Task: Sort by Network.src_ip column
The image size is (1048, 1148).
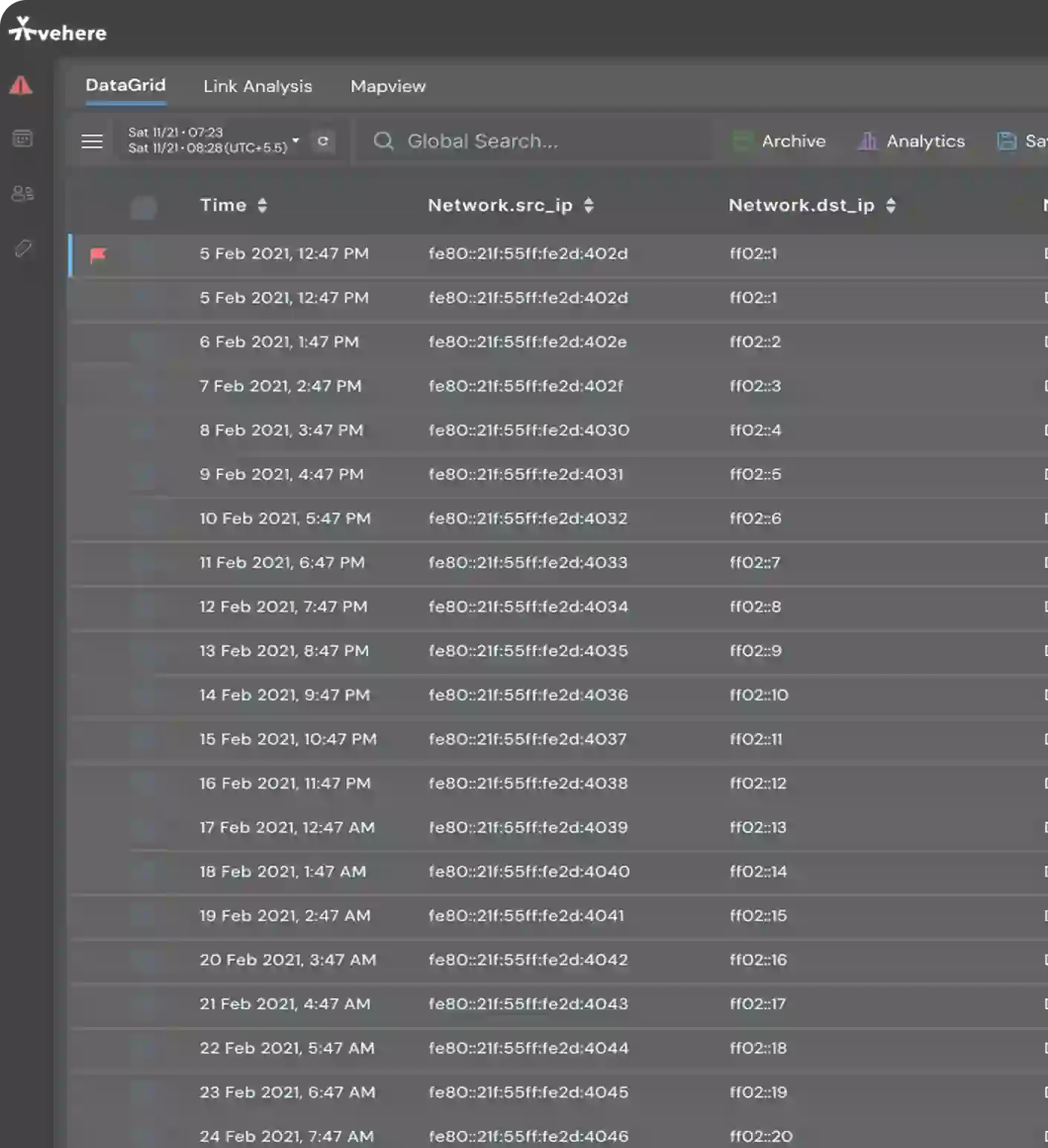Action: click(589, 206)
